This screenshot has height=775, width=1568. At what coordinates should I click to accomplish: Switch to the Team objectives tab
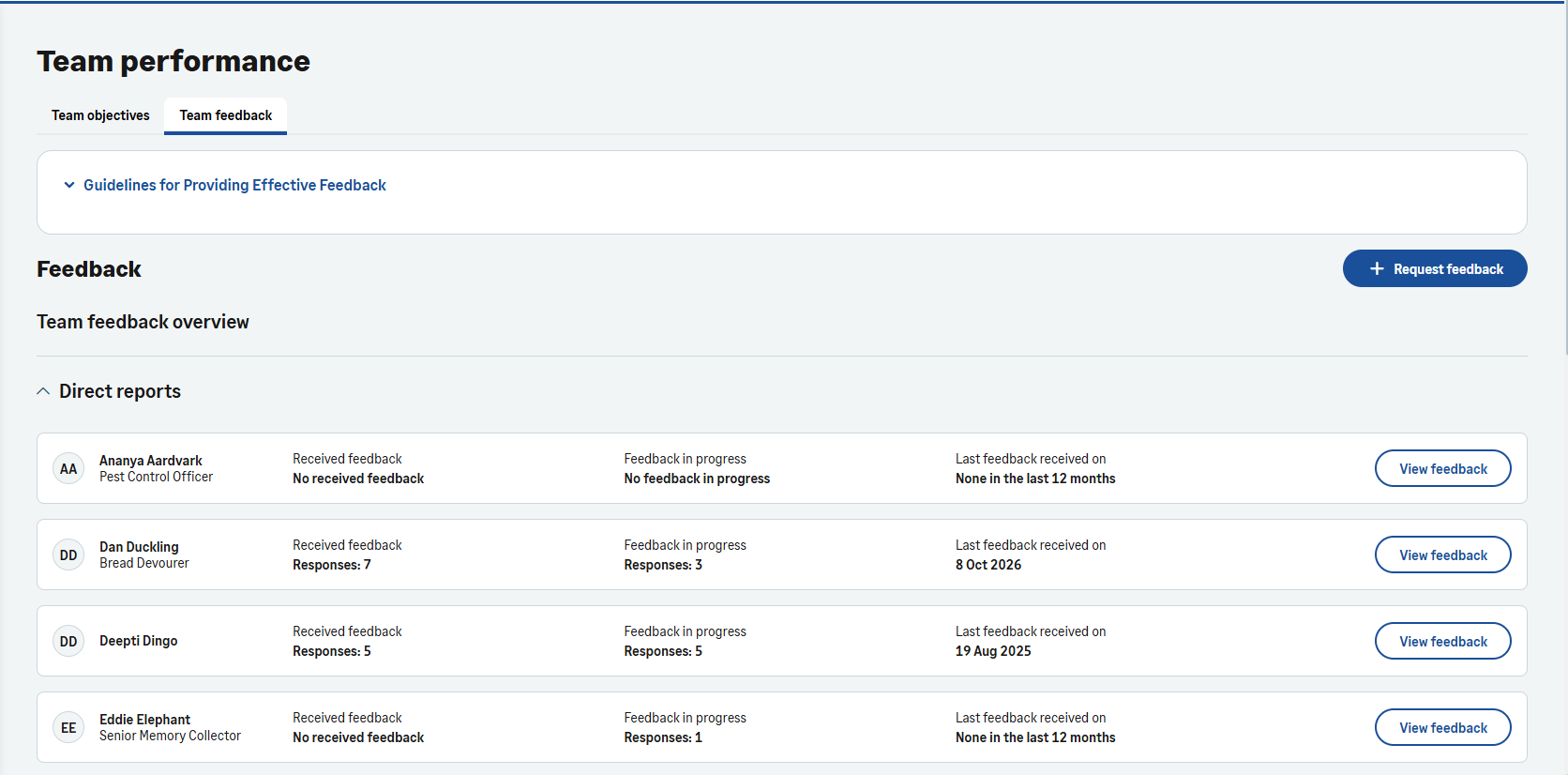tap(100, 115)
